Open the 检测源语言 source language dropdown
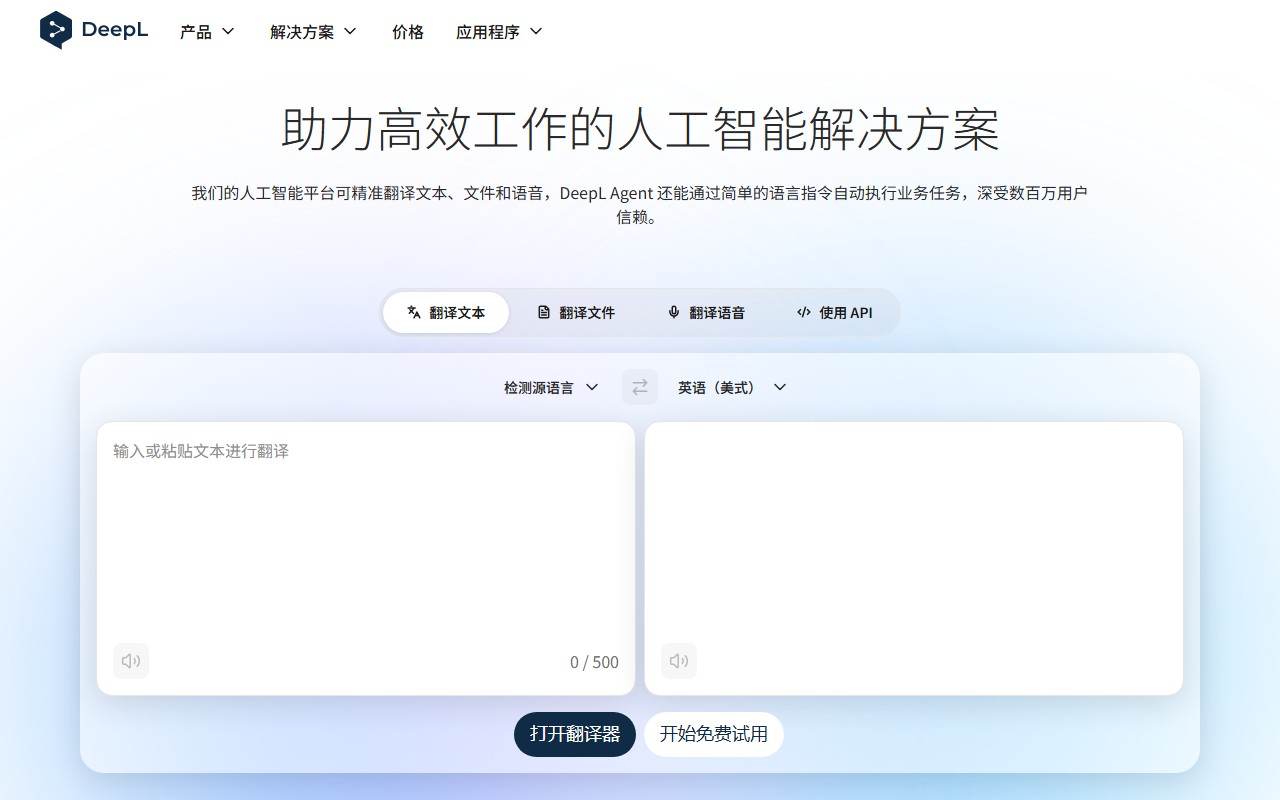 tap(551, 387)
